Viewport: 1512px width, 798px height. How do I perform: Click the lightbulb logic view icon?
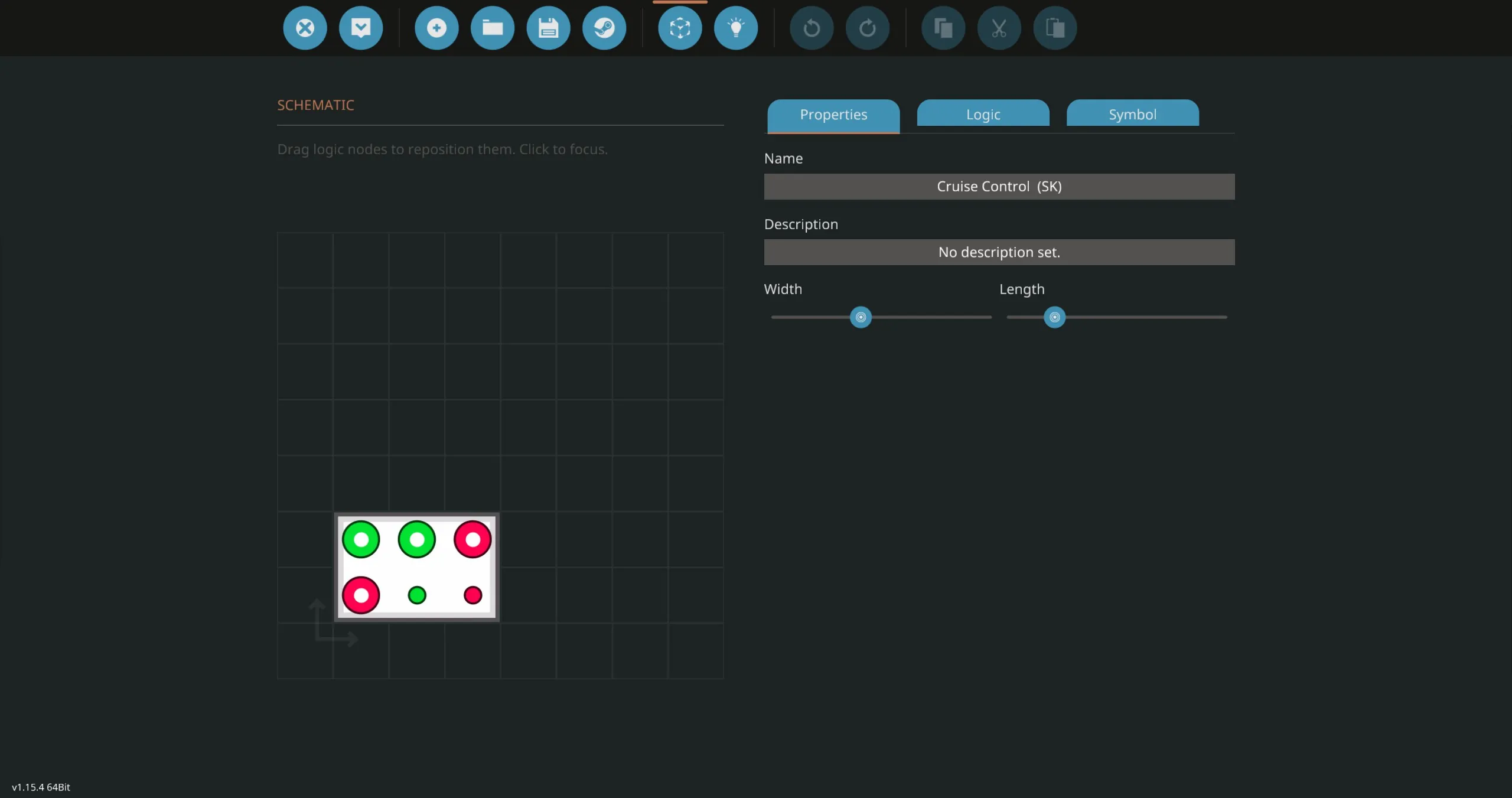point(736,28)
